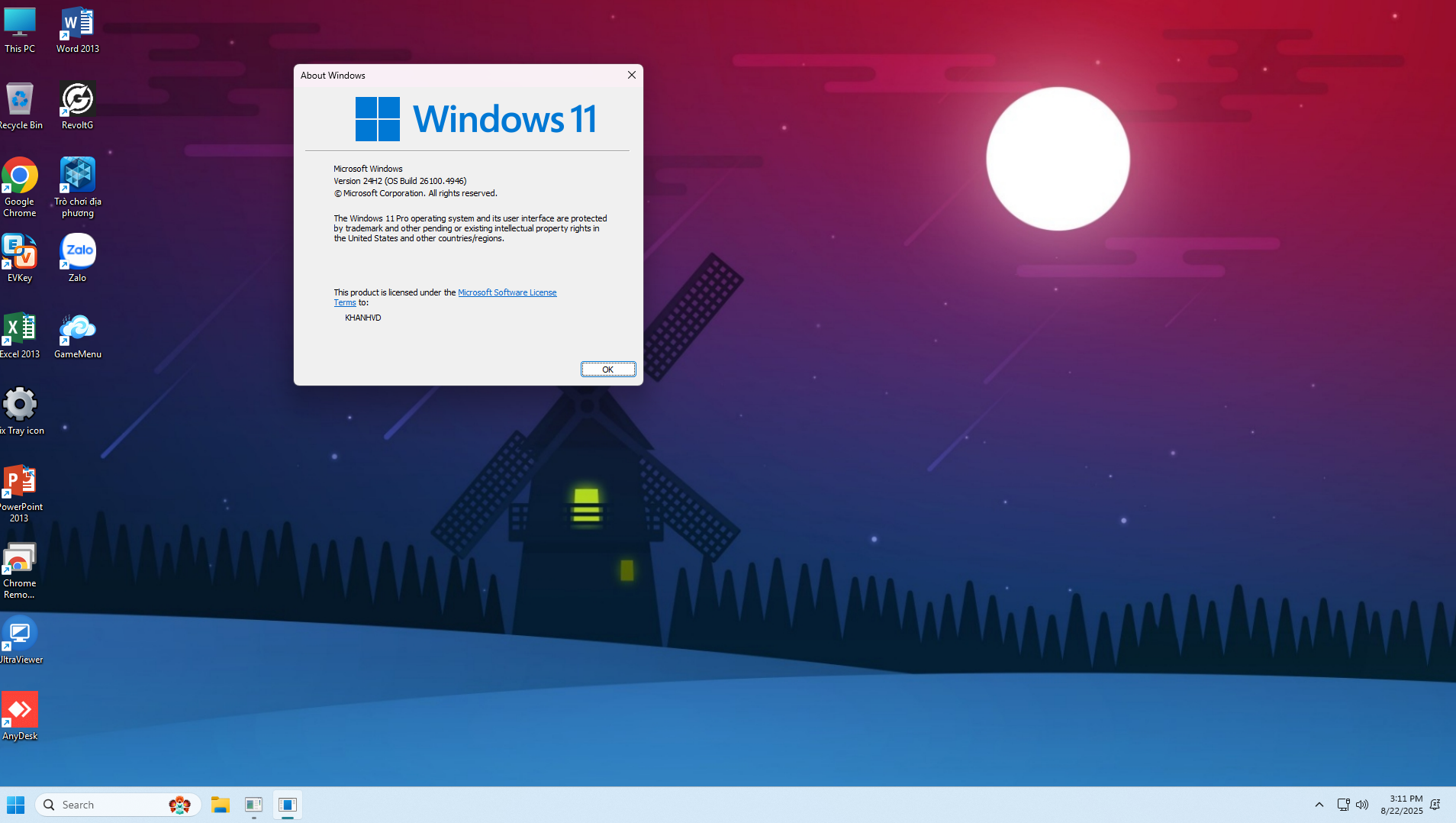
Task: Open the Windows Start menu
Action: coord(16,805)
